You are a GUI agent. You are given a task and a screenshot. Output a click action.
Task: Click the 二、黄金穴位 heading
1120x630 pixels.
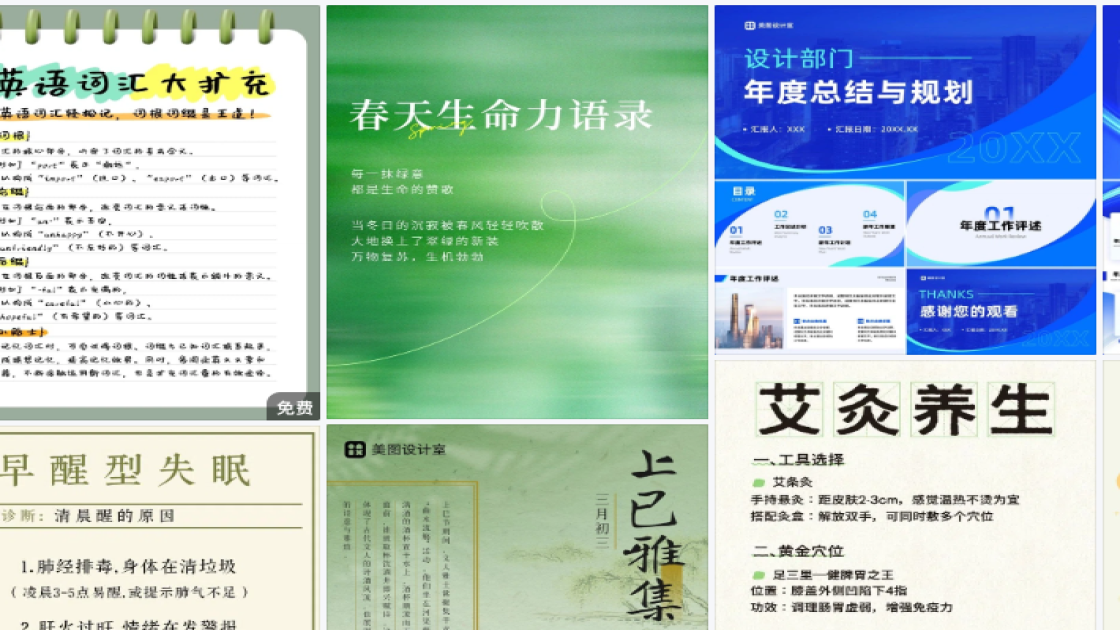point(798,551)
